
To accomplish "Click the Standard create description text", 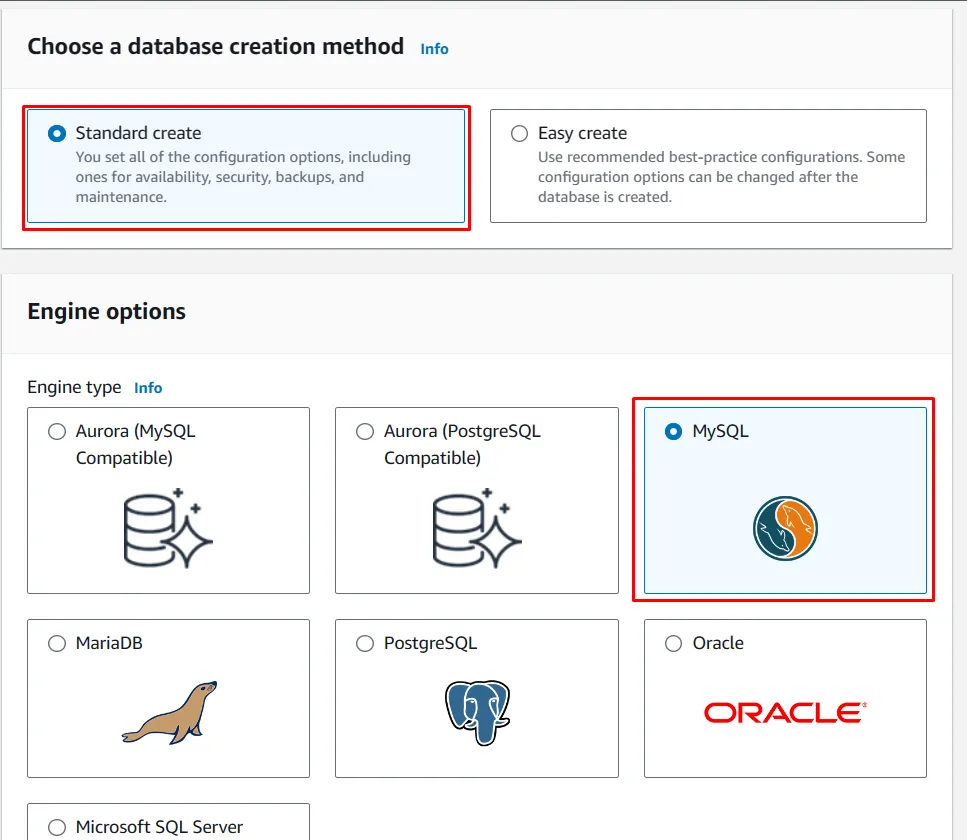I will click(243, 177).
